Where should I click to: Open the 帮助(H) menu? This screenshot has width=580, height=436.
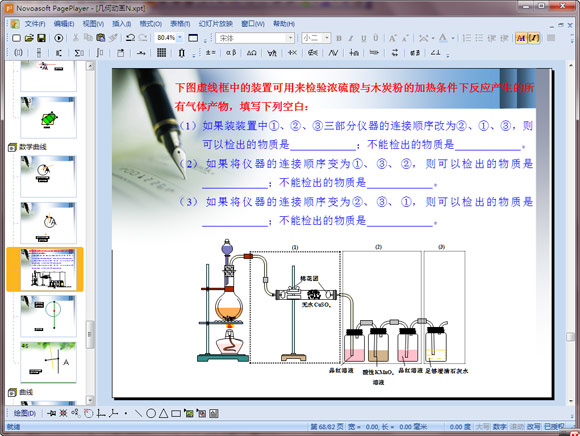(x=284, y=24)
